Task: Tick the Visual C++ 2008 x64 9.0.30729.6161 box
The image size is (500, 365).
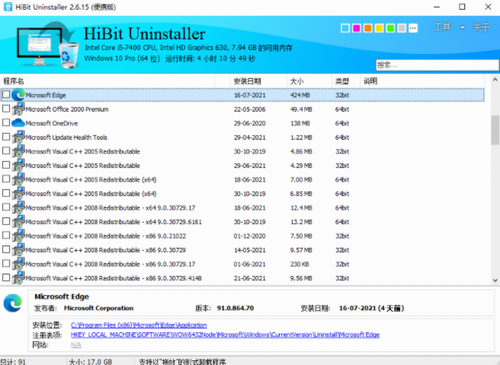Action: coord(6,221)
